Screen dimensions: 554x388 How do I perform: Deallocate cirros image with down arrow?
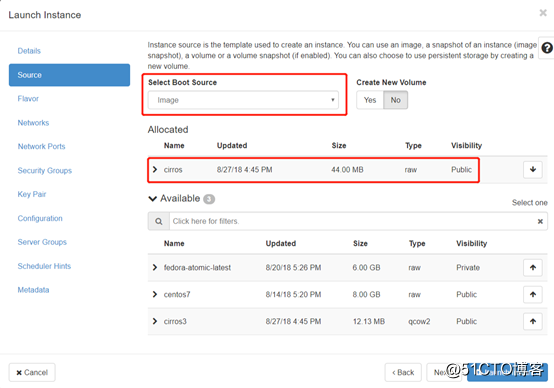pyautogui.click(x=533, y=170)
